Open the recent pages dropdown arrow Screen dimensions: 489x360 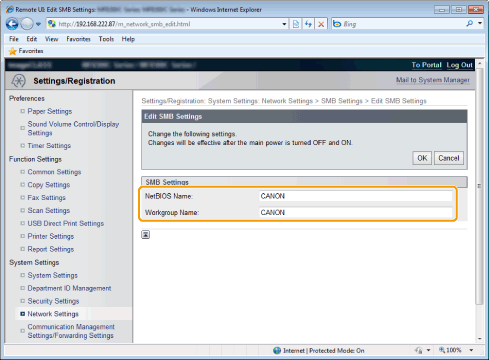38,24
